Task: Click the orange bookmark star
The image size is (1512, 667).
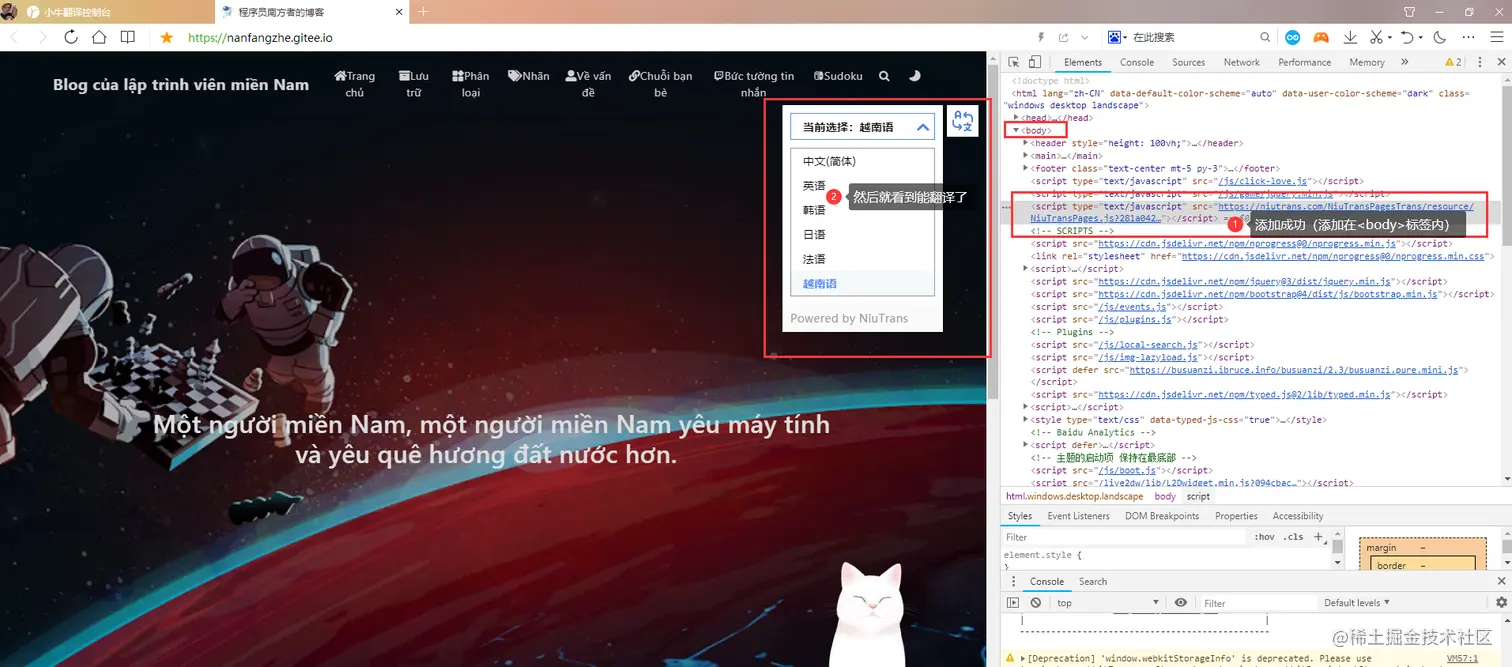Action: (x=167, y=37)
